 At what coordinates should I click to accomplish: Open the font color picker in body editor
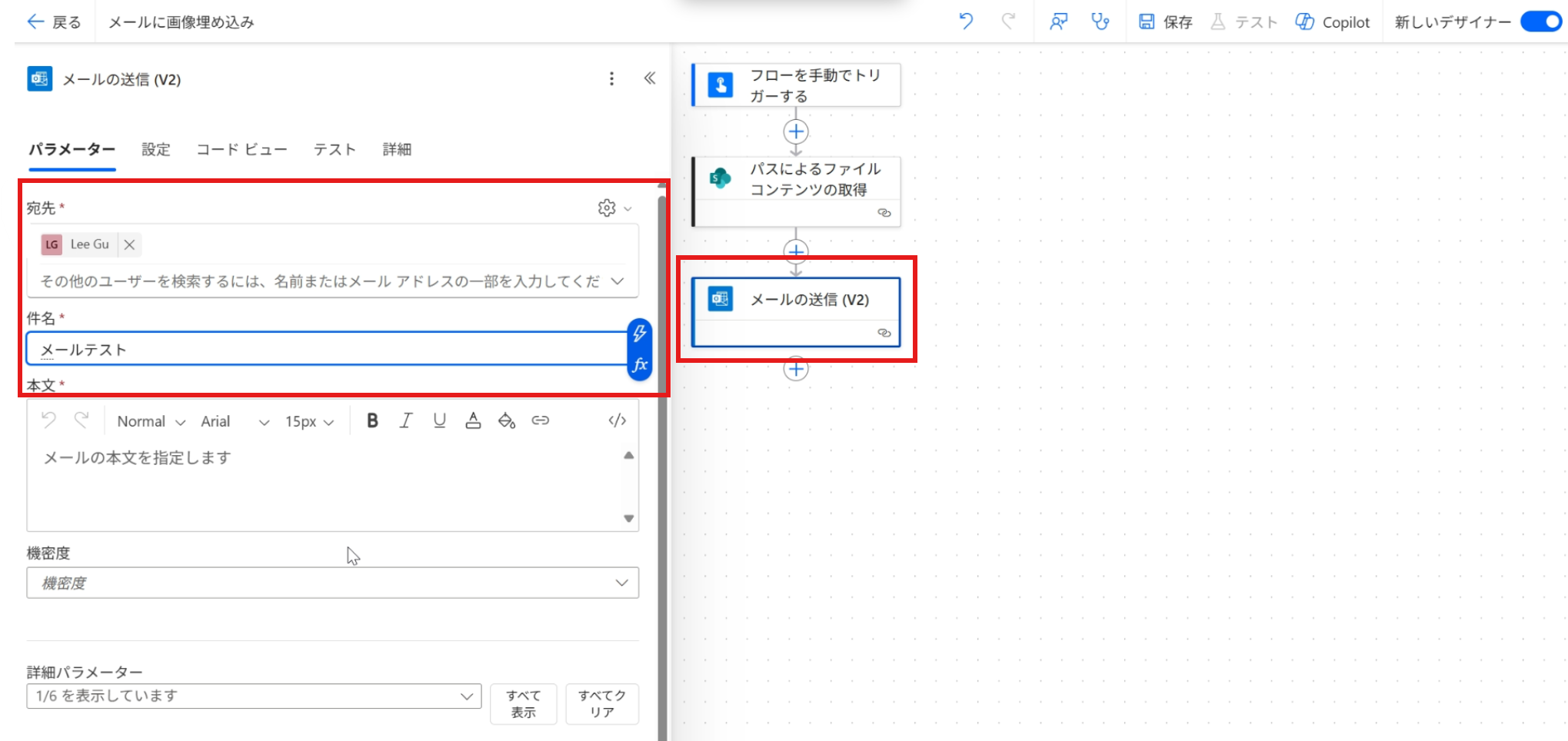(473, 420)
